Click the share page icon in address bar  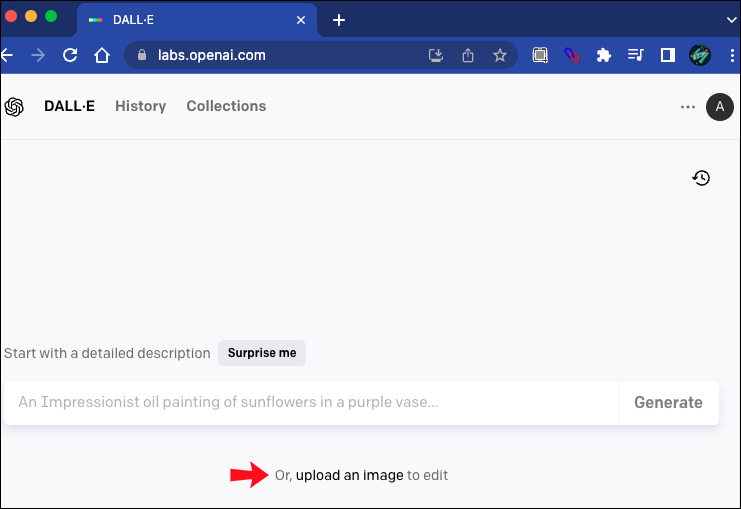point(468,56)
